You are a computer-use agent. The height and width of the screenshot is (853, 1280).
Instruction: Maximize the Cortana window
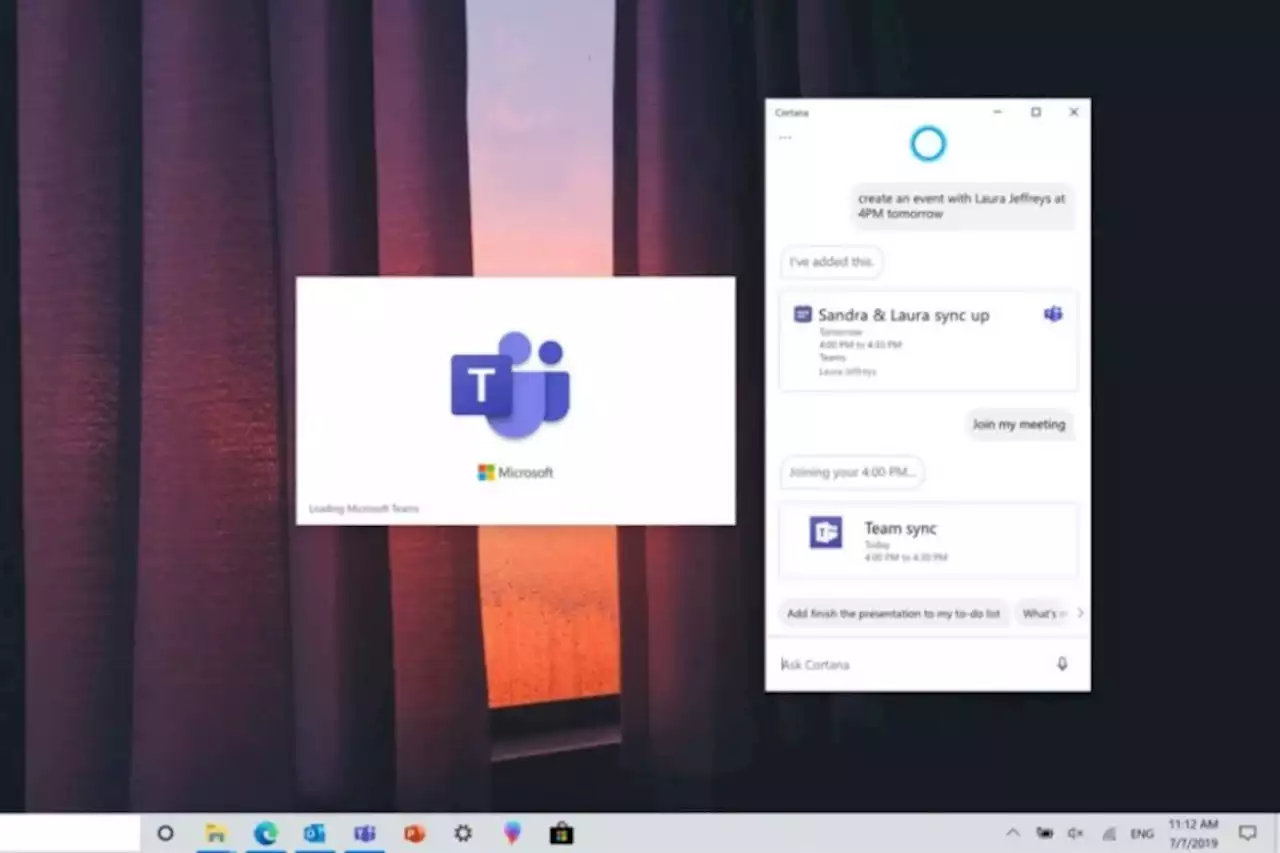pos(1036,112)
